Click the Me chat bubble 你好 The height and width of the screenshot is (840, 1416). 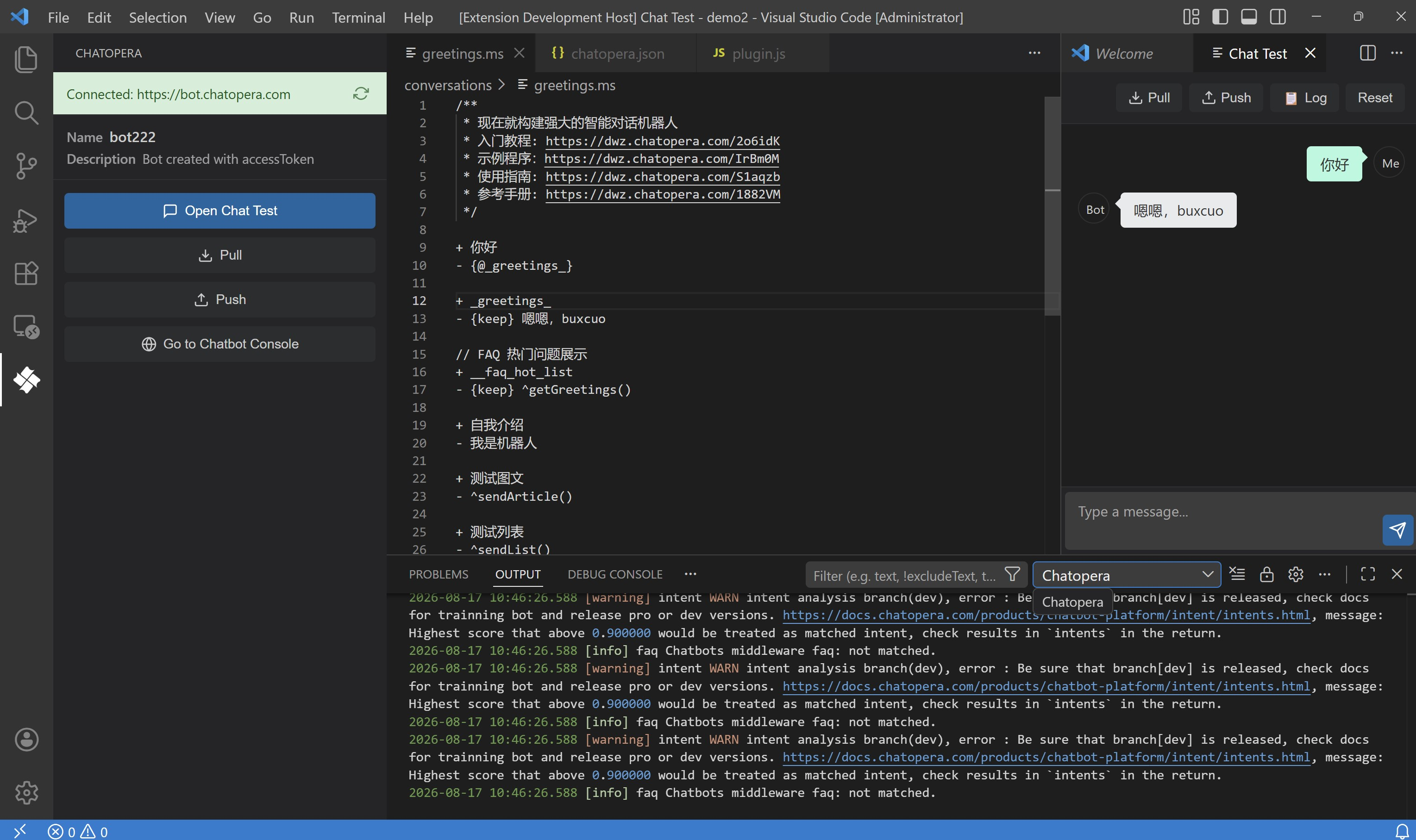[1334, 164]
